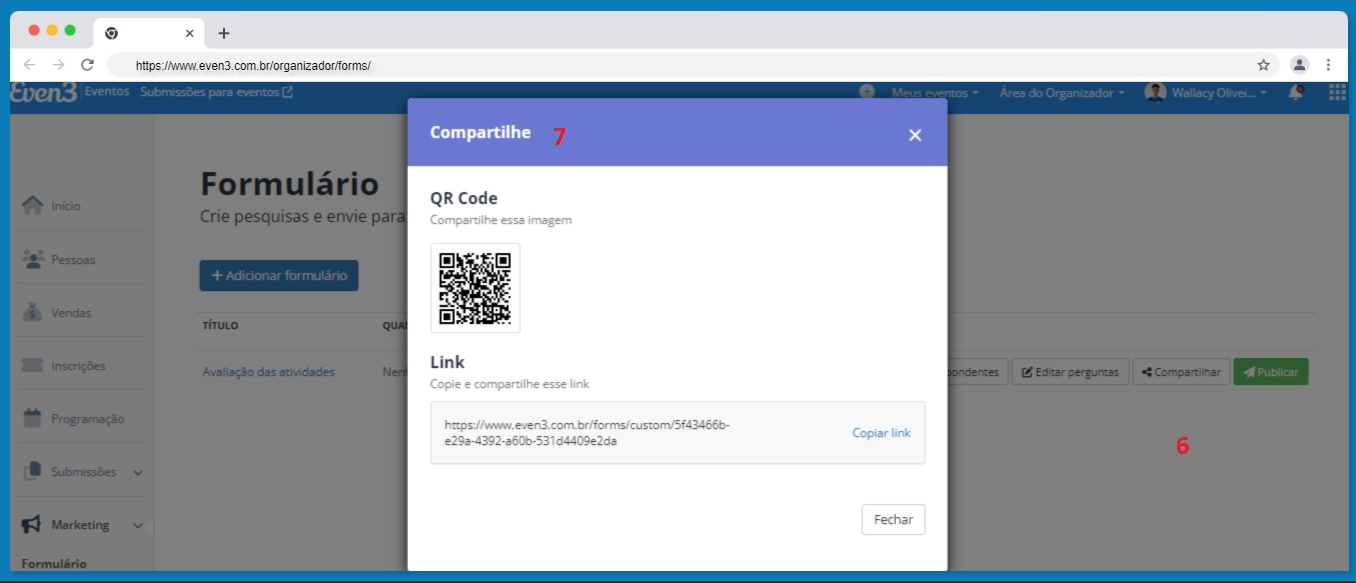1356x583 pixels.
Task: Click the Vendas money bag icon
Action: pyautogui.click(x=33, y=312)
